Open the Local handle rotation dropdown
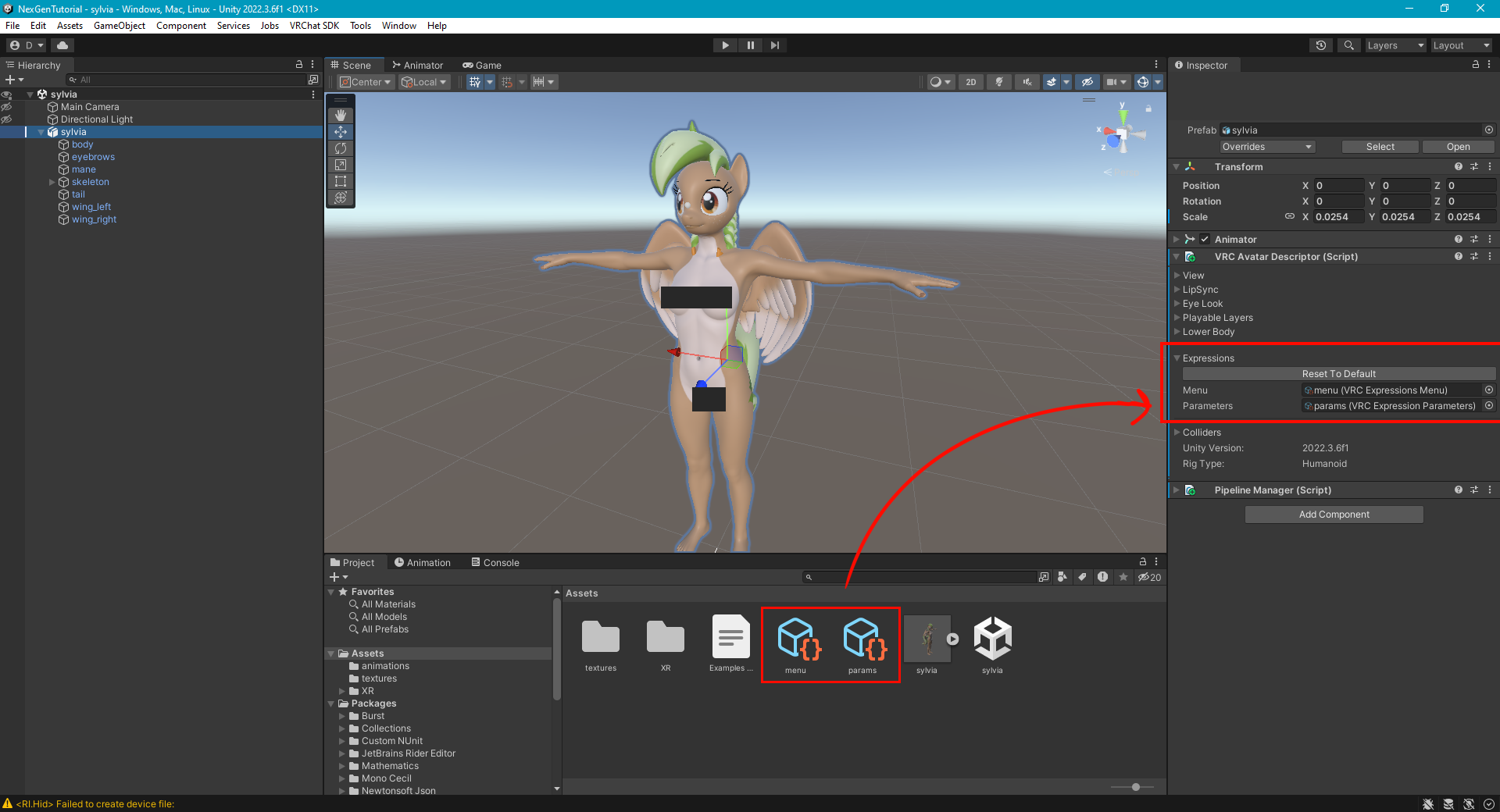The width and height of the screenshot is (1500, 812). (424, 82)
